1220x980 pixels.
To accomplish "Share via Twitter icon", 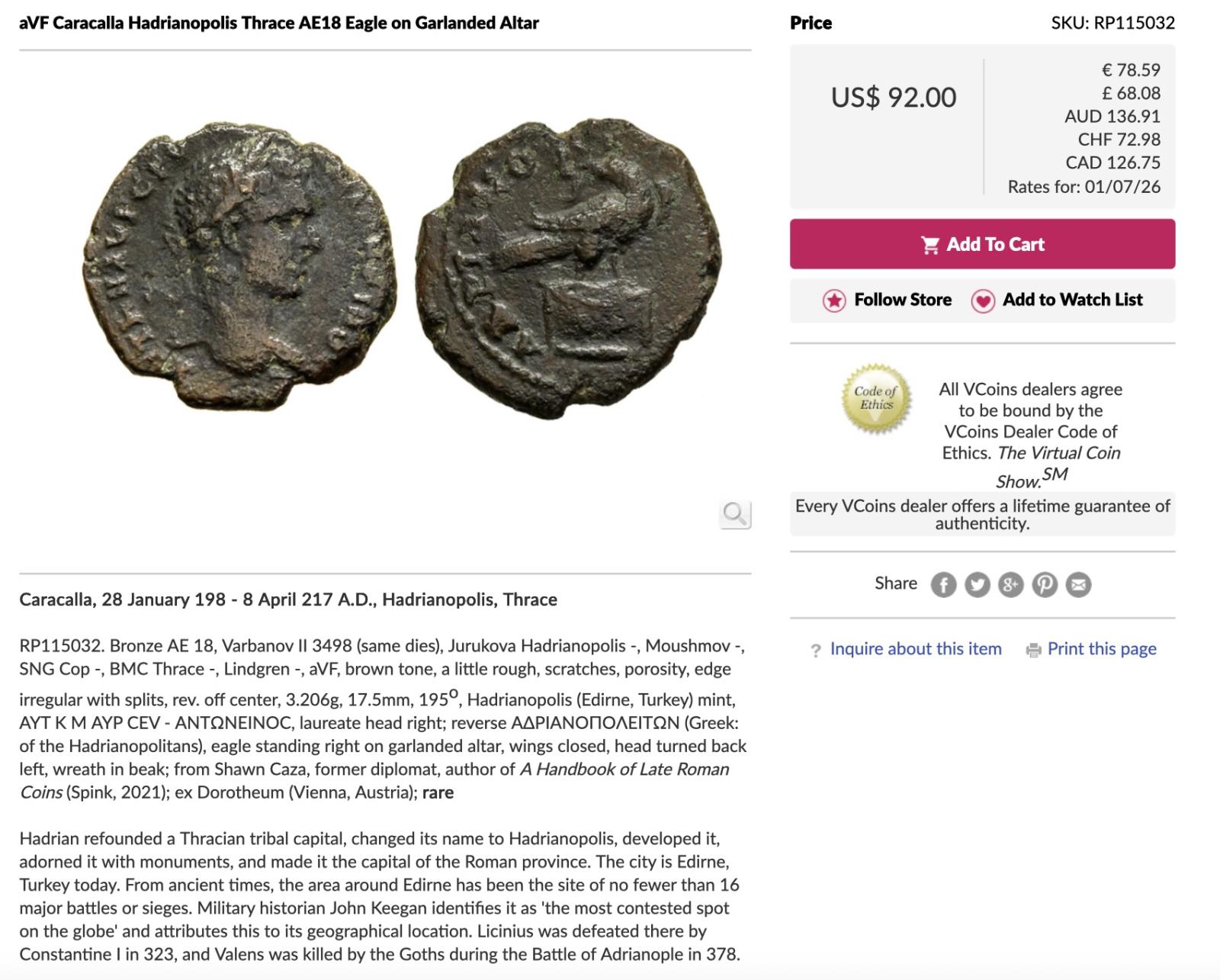I will pyautogui.click(x=977, y=585).
